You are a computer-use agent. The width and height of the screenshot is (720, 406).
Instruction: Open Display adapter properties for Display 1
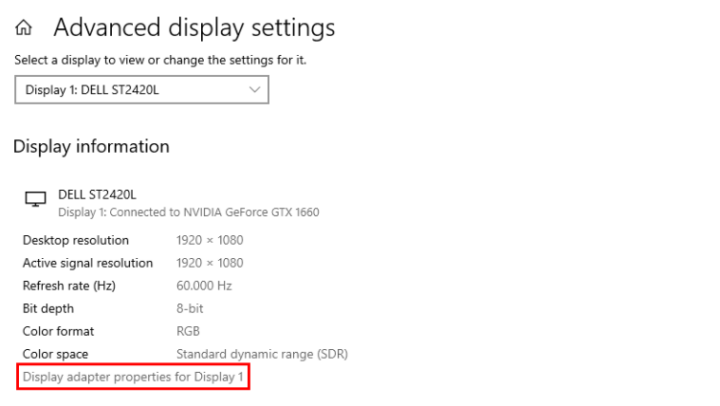pyautogui.click(x=133, y=377)
